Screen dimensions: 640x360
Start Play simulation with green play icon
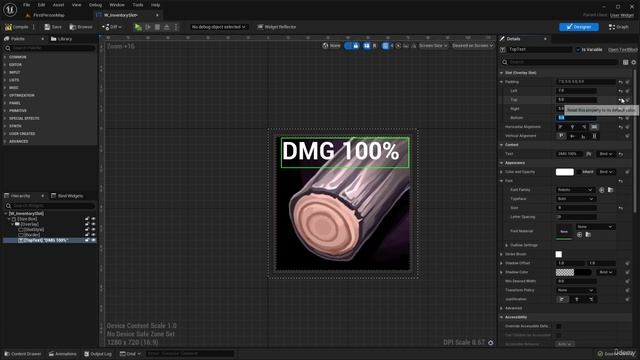tap(138, 27)
